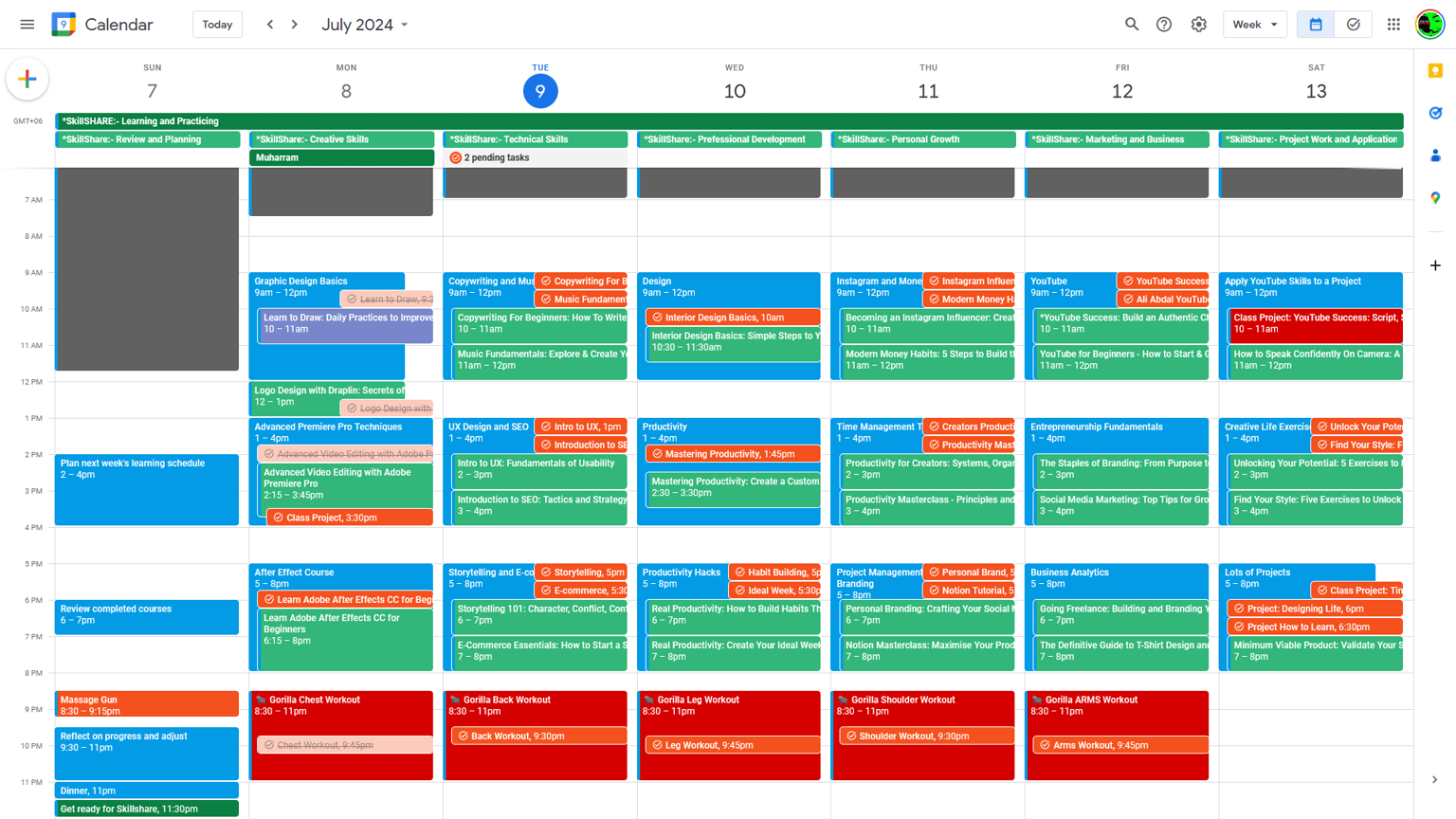Hide the side panel chevron
This screenshot has height=819, width=1456.
click(1435, 780)
